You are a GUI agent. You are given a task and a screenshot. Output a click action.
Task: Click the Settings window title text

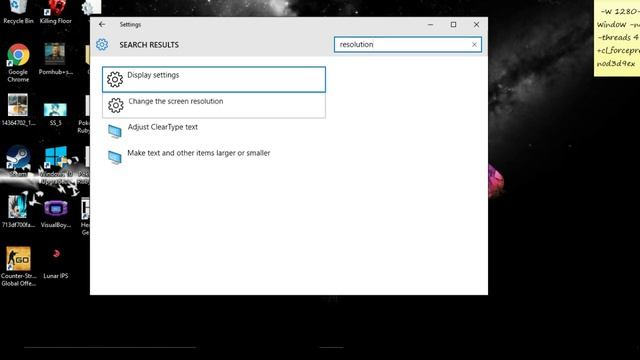[130, 24]
